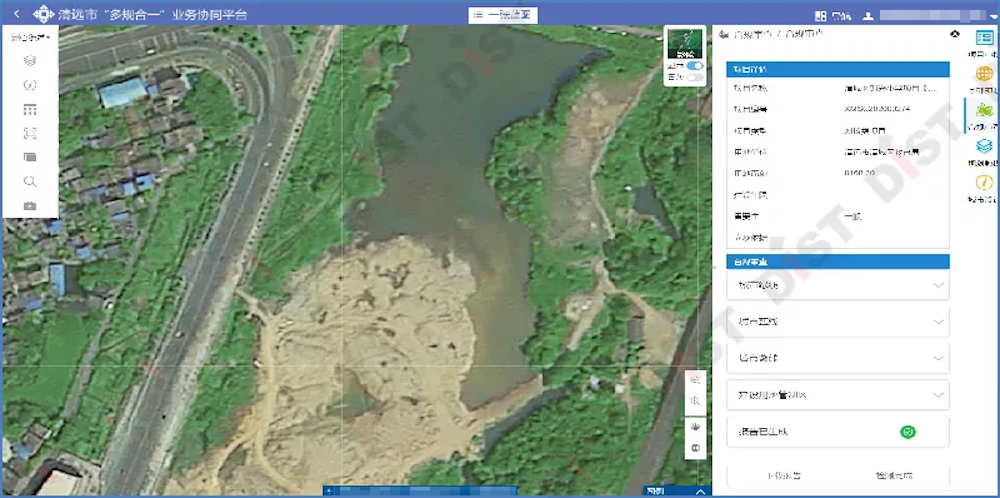Open the orange info icon in right sidebar
Image resolution: width=1000 pixels, height=498 pixels.
coord(983,182)
